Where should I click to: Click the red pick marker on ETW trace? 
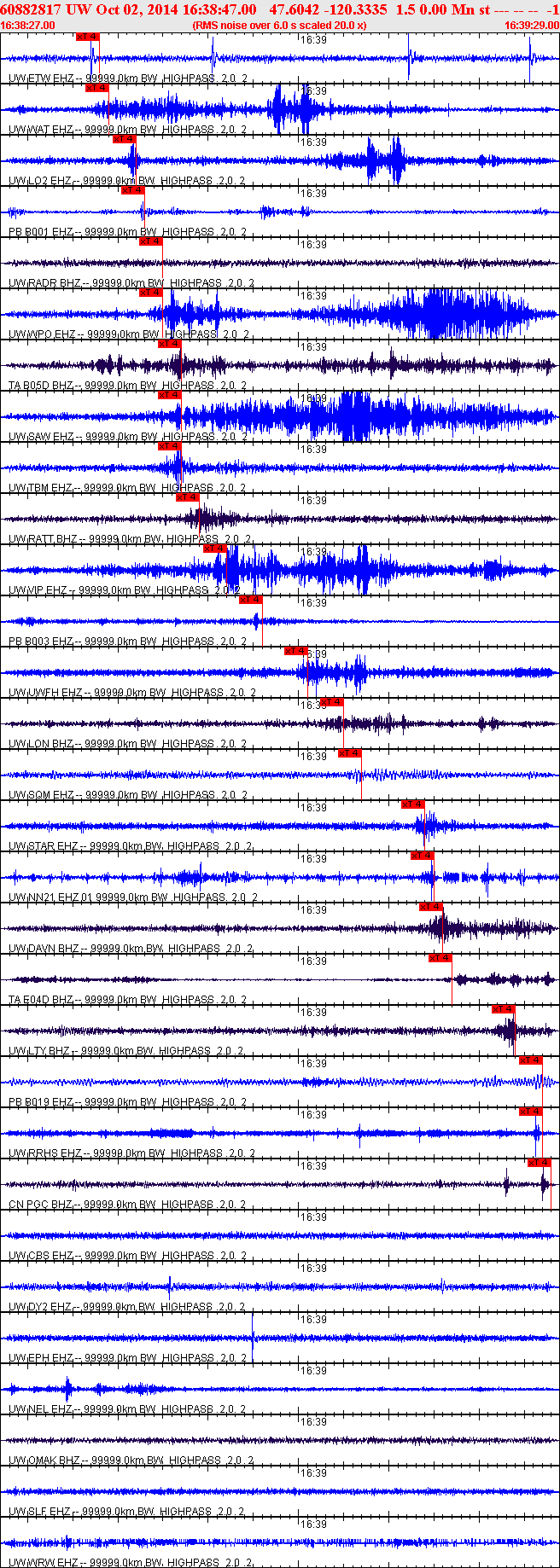(88, 37)
